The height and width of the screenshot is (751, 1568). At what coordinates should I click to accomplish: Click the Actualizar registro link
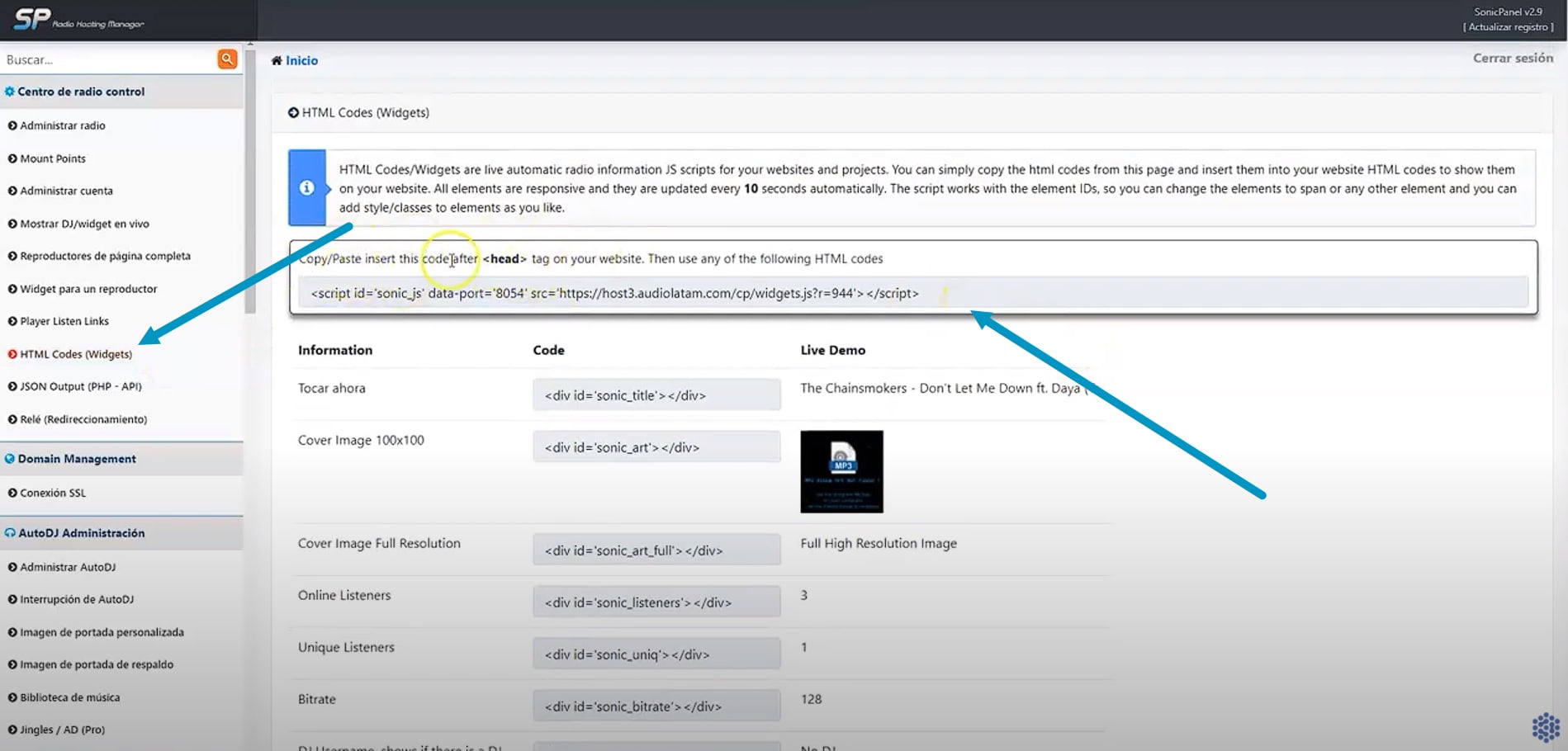coord(1508,26)
